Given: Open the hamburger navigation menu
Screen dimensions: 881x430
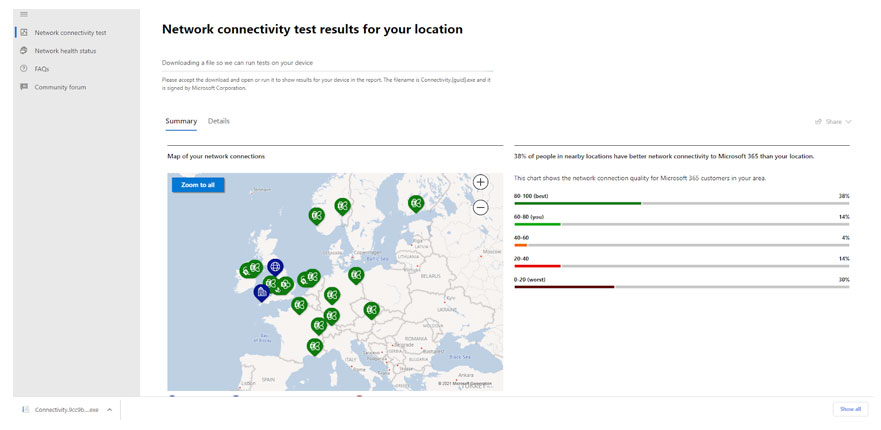Looking at the screenshot, I should point(24,14).
